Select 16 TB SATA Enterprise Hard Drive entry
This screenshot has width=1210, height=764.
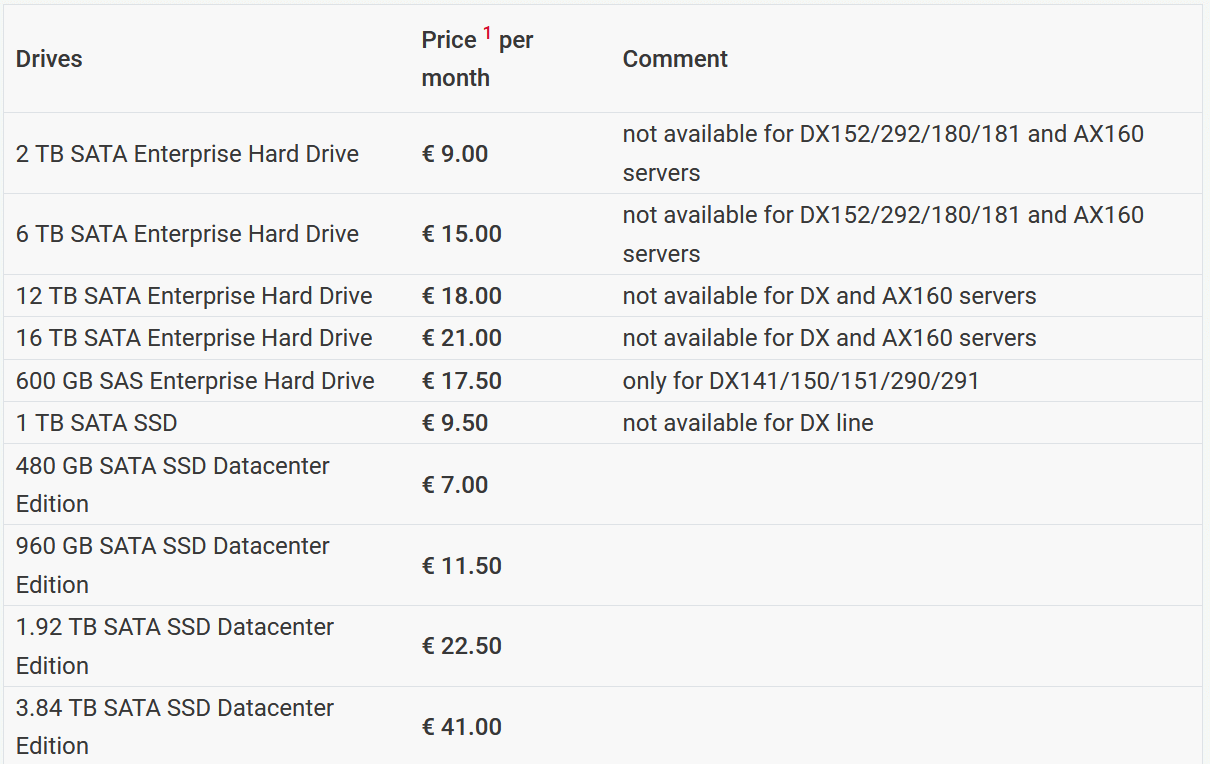(194, 338)
